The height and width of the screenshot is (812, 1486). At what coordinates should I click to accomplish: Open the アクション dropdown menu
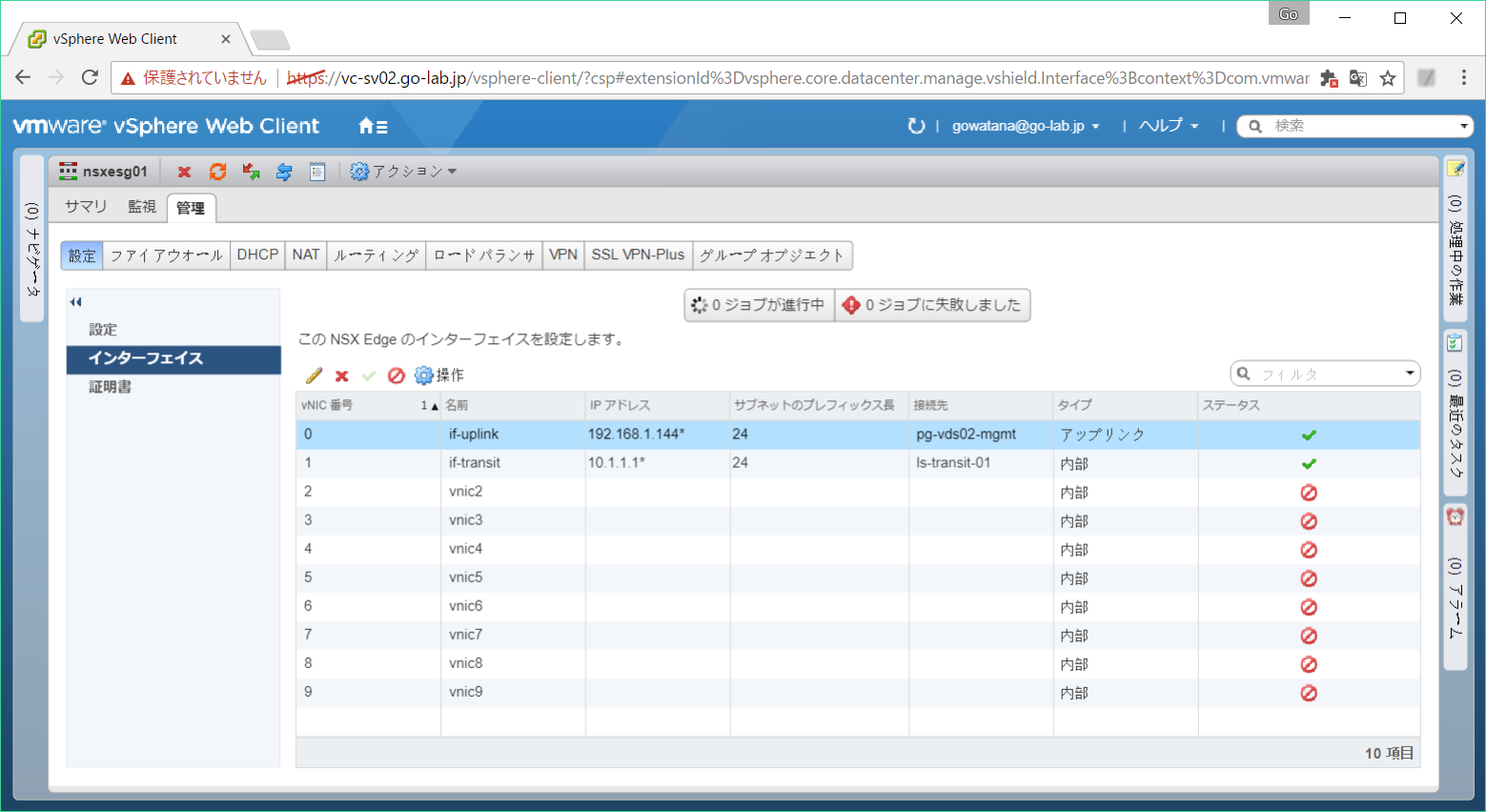pyautogui.click(x=404, y=172)
